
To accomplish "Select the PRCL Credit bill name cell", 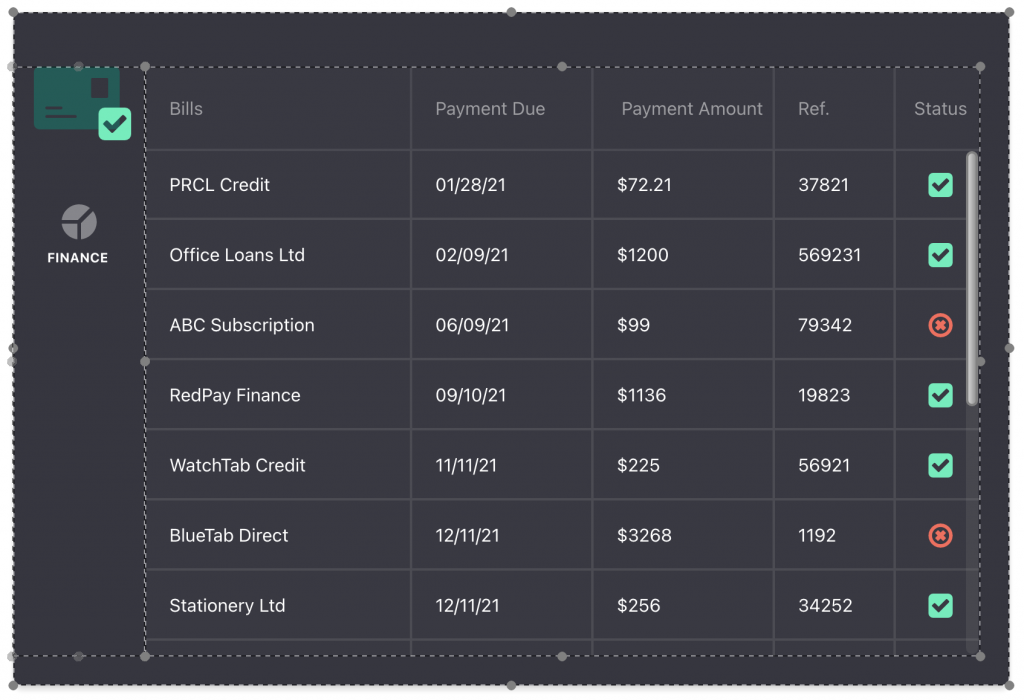I will 220,185.
